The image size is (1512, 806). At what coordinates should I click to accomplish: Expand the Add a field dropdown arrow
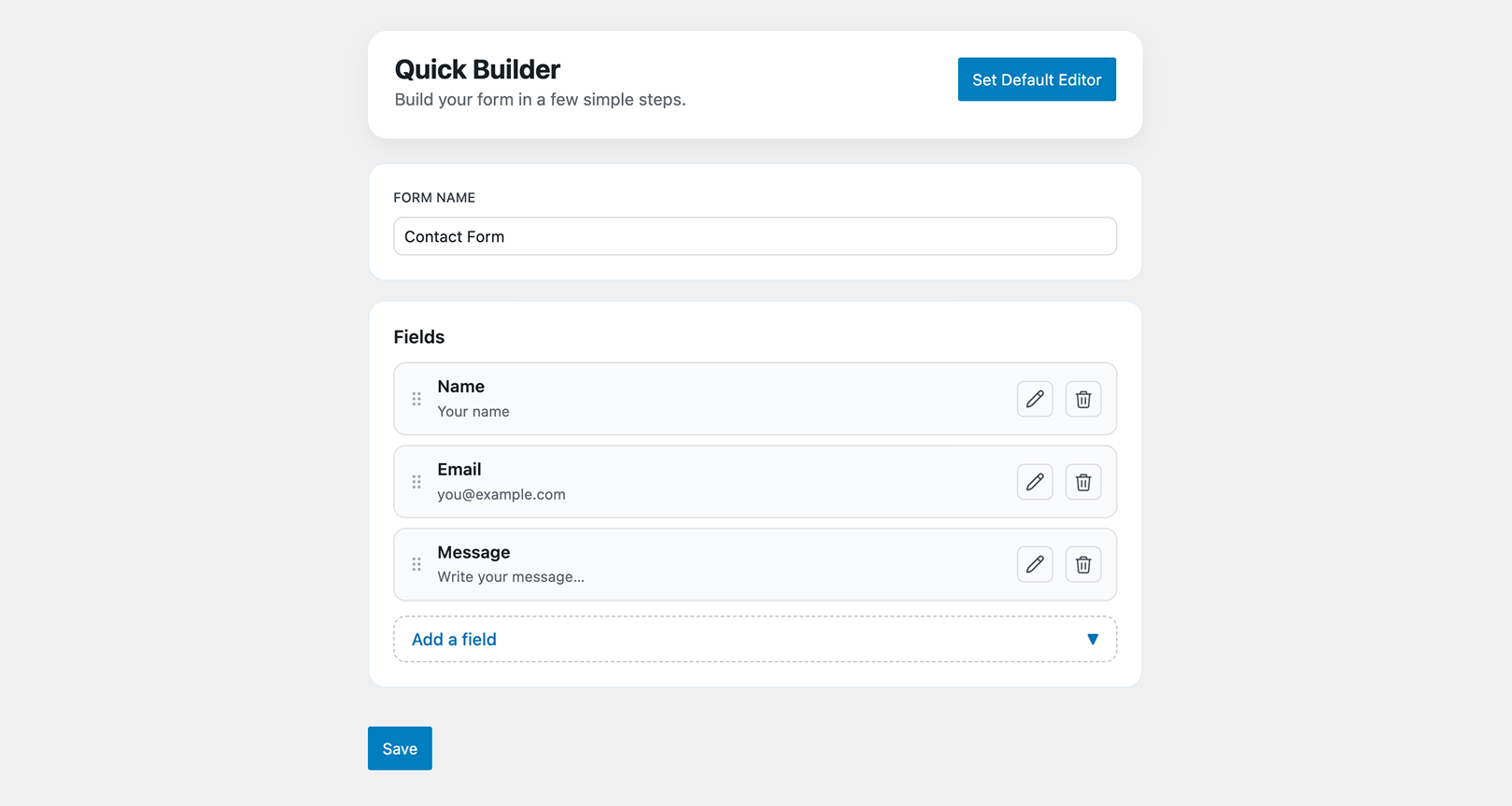[x=1093, y=640]
